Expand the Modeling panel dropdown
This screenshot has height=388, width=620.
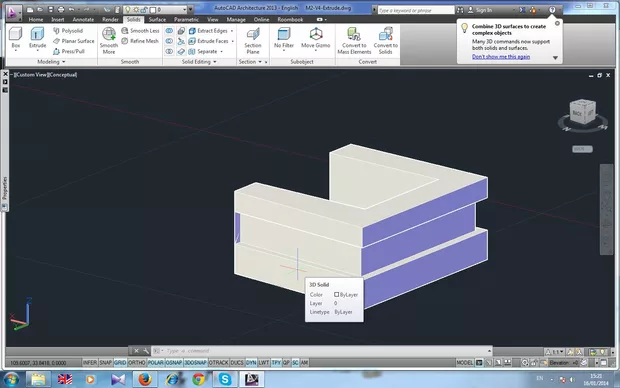51,62
